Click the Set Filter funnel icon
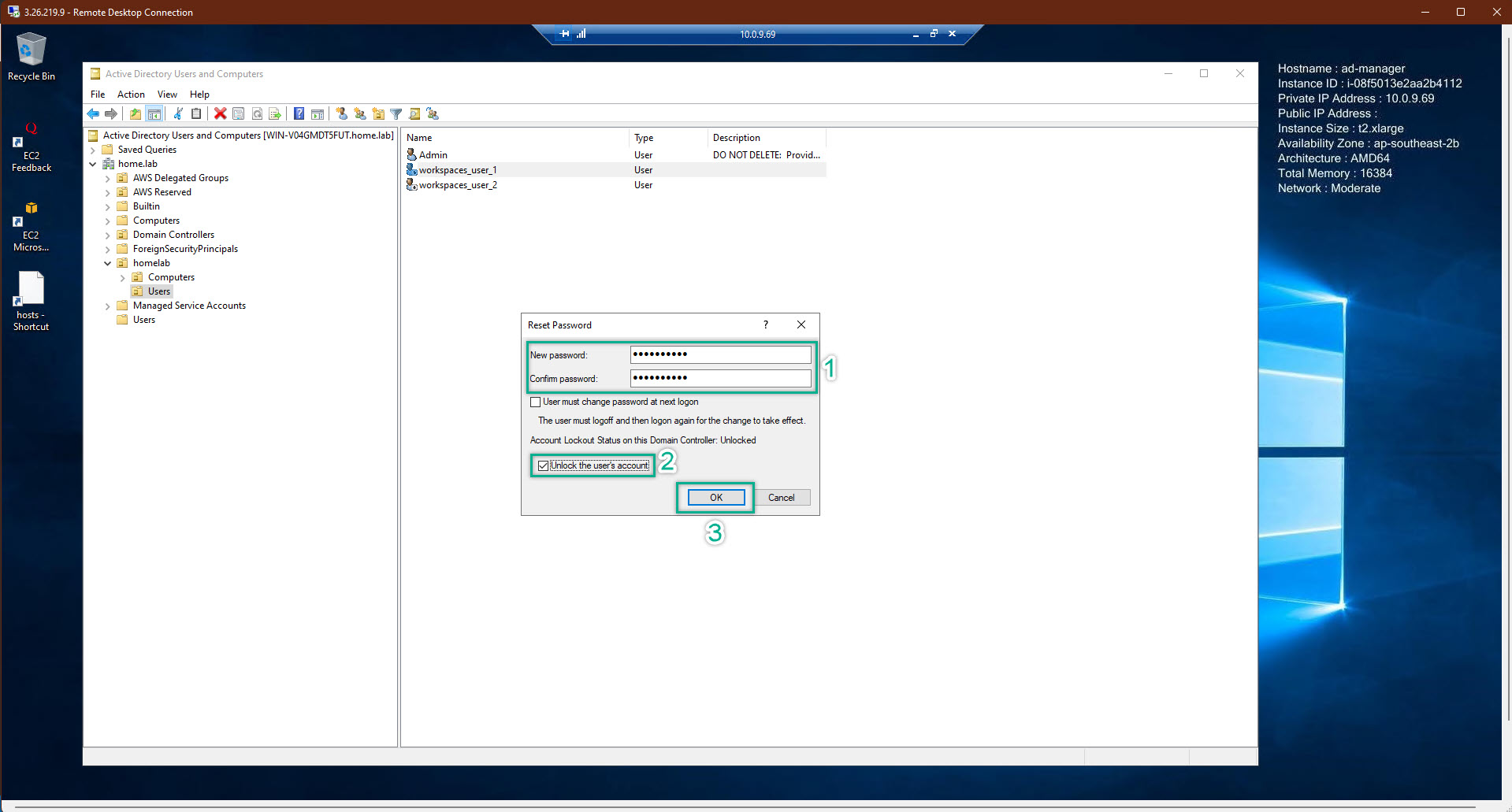 pos(396,113)
